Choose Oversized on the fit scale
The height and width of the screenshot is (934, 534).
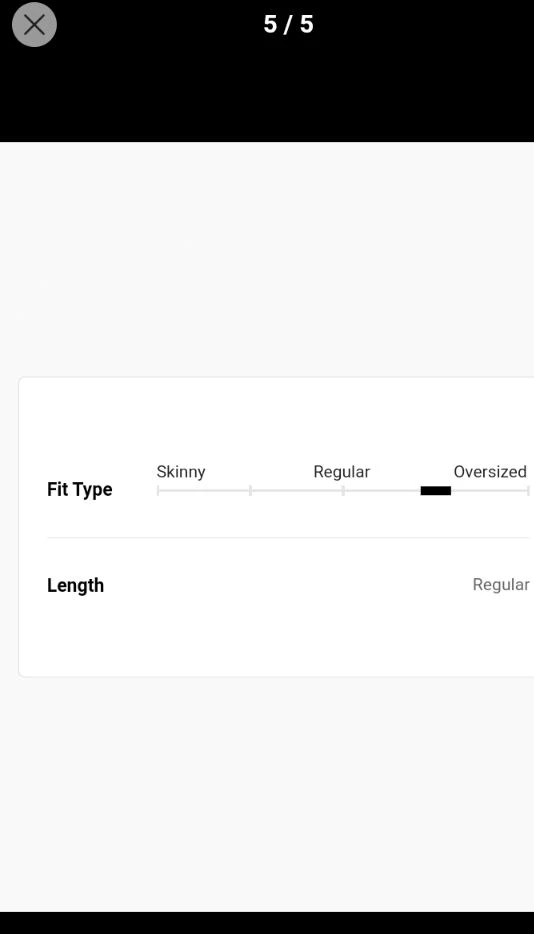click(x=490, y=472)
